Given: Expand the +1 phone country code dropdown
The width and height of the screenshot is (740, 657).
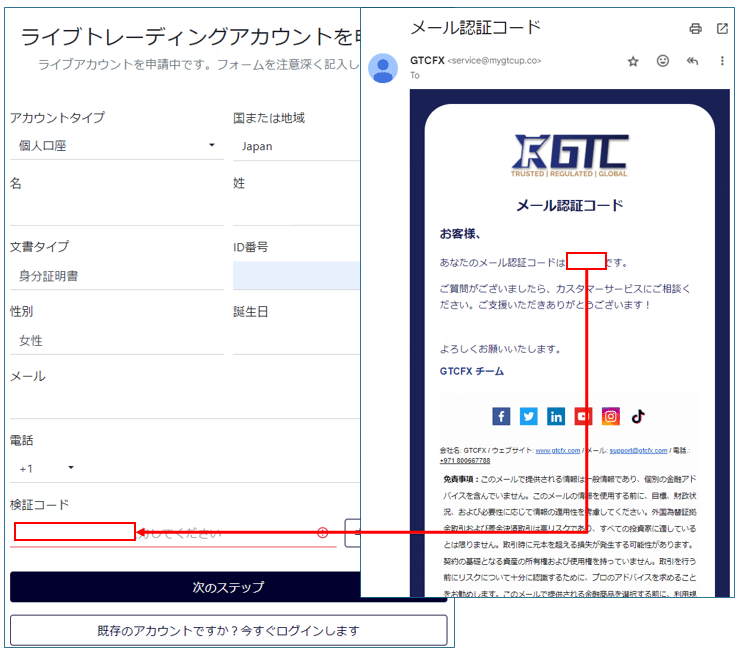Looking at the screenshot, I should click(46, 469).
